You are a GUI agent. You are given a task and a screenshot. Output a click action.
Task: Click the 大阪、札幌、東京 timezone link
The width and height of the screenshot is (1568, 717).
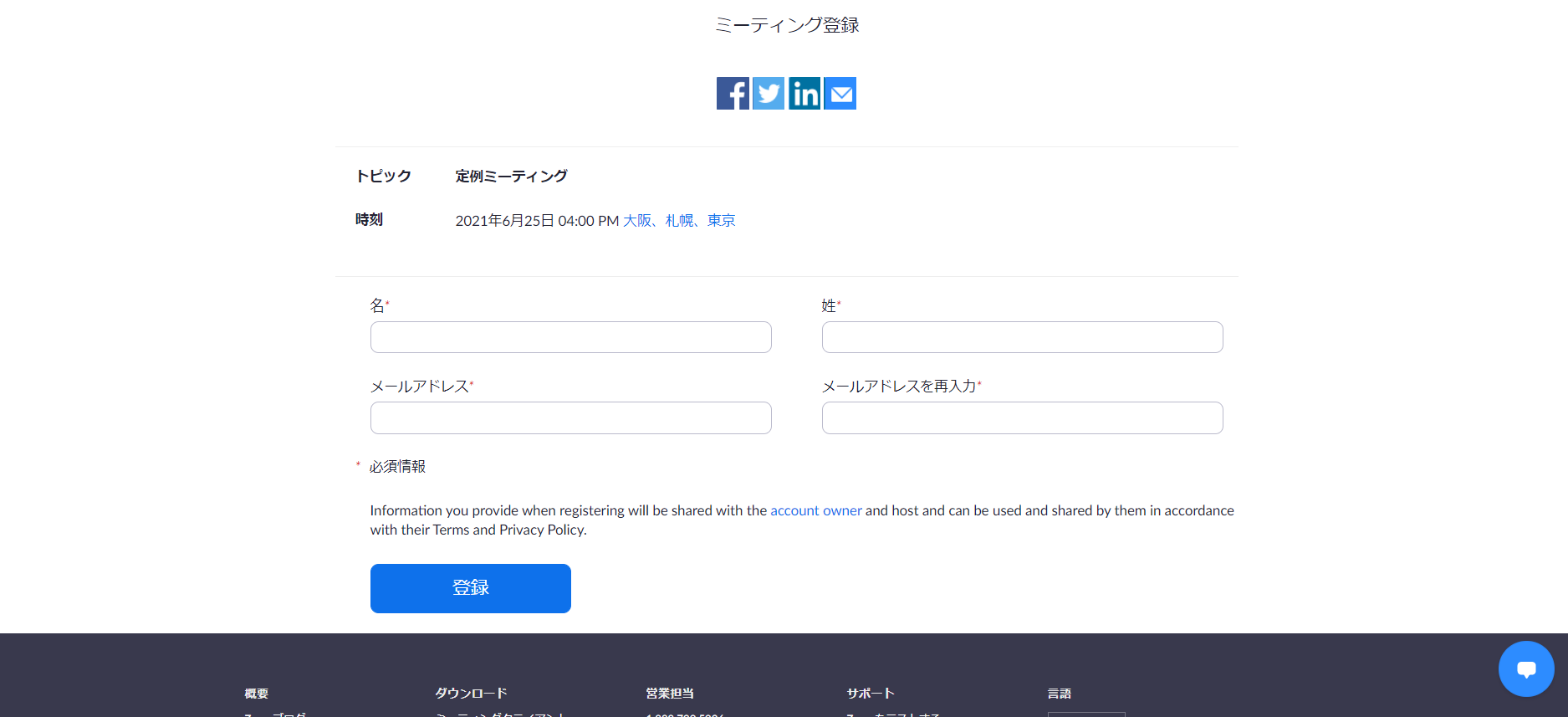(x=679, y=221)
